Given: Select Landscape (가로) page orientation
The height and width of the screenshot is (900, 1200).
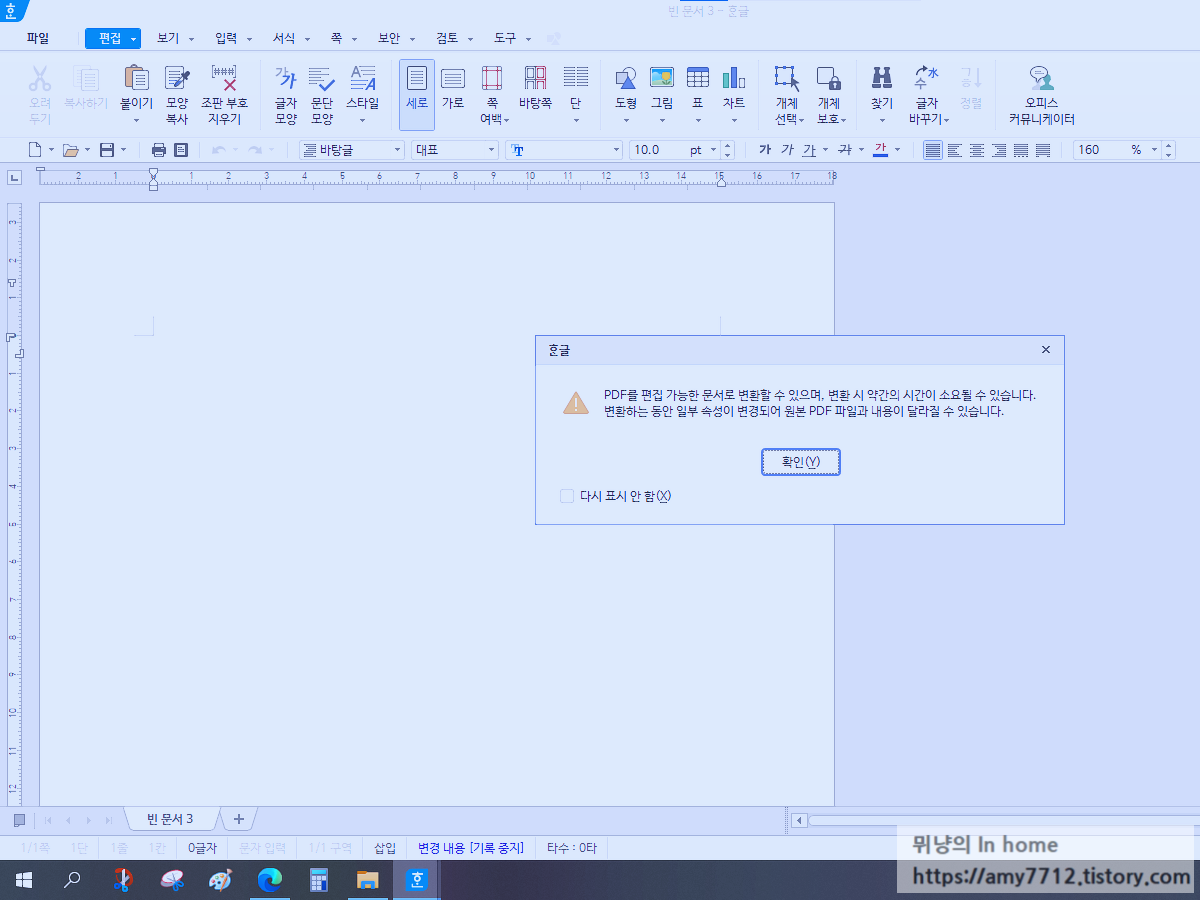Looking at the screenshot, I should pyautogui.click(x=453, y=79).
